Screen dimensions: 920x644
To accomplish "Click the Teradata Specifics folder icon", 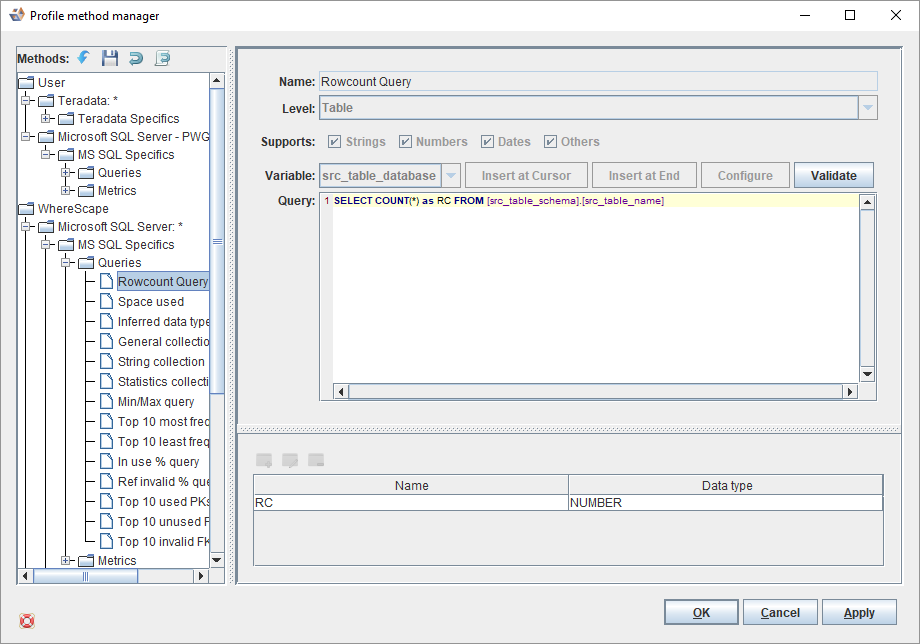I will click(66, 118).
